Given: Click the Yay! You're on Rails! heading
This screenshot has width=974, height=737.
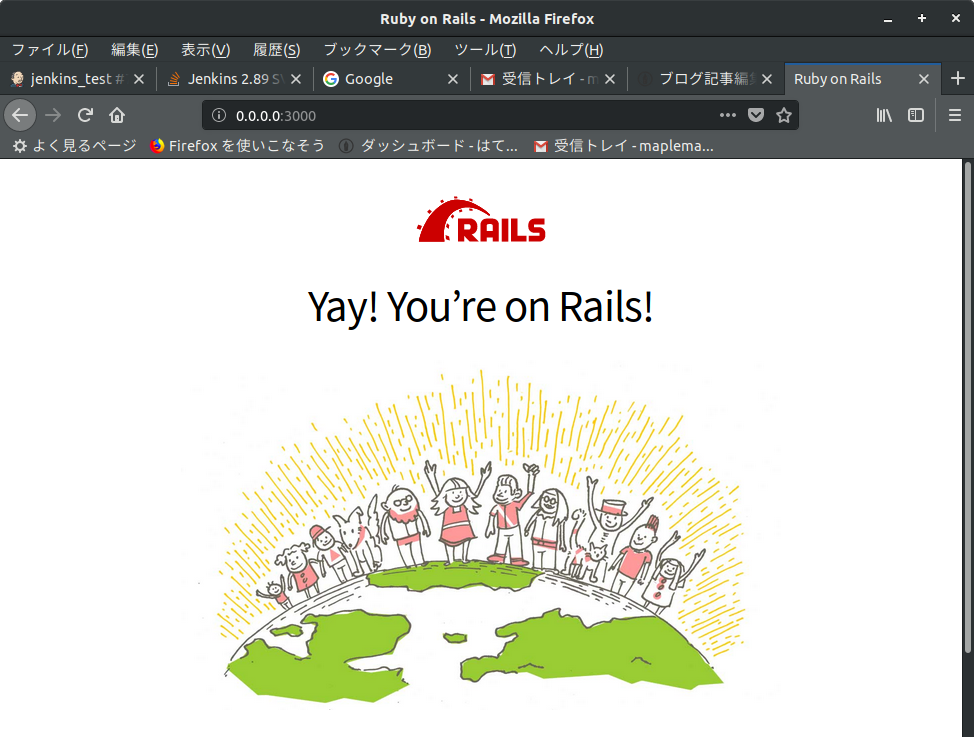Looking at the screenshot, I should 480,306.
